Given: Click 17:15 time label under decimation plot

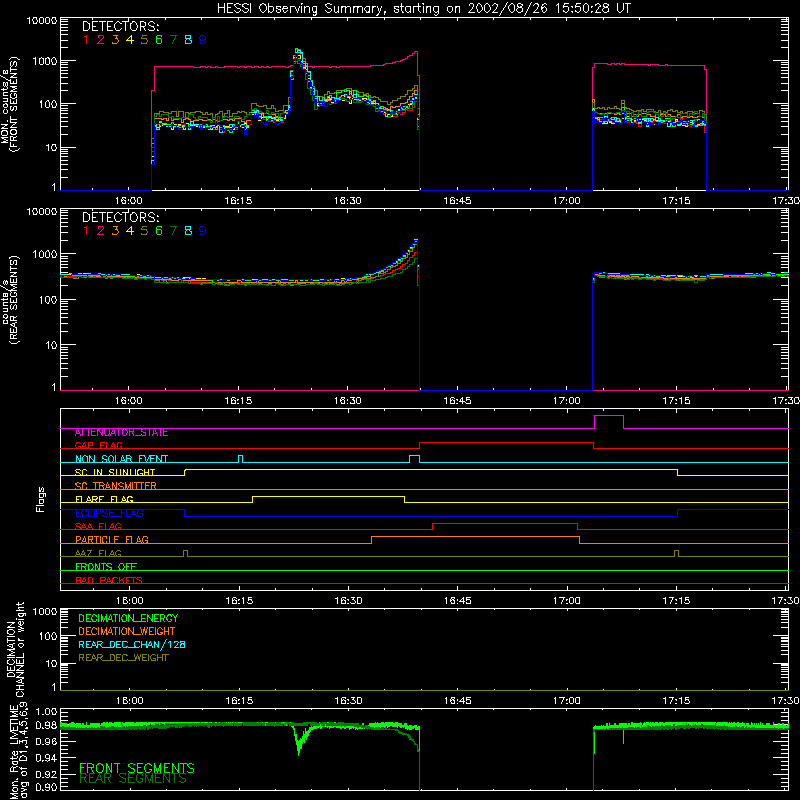Looking at the screenshot, I should pyautogui.click(x=677, y=701).
